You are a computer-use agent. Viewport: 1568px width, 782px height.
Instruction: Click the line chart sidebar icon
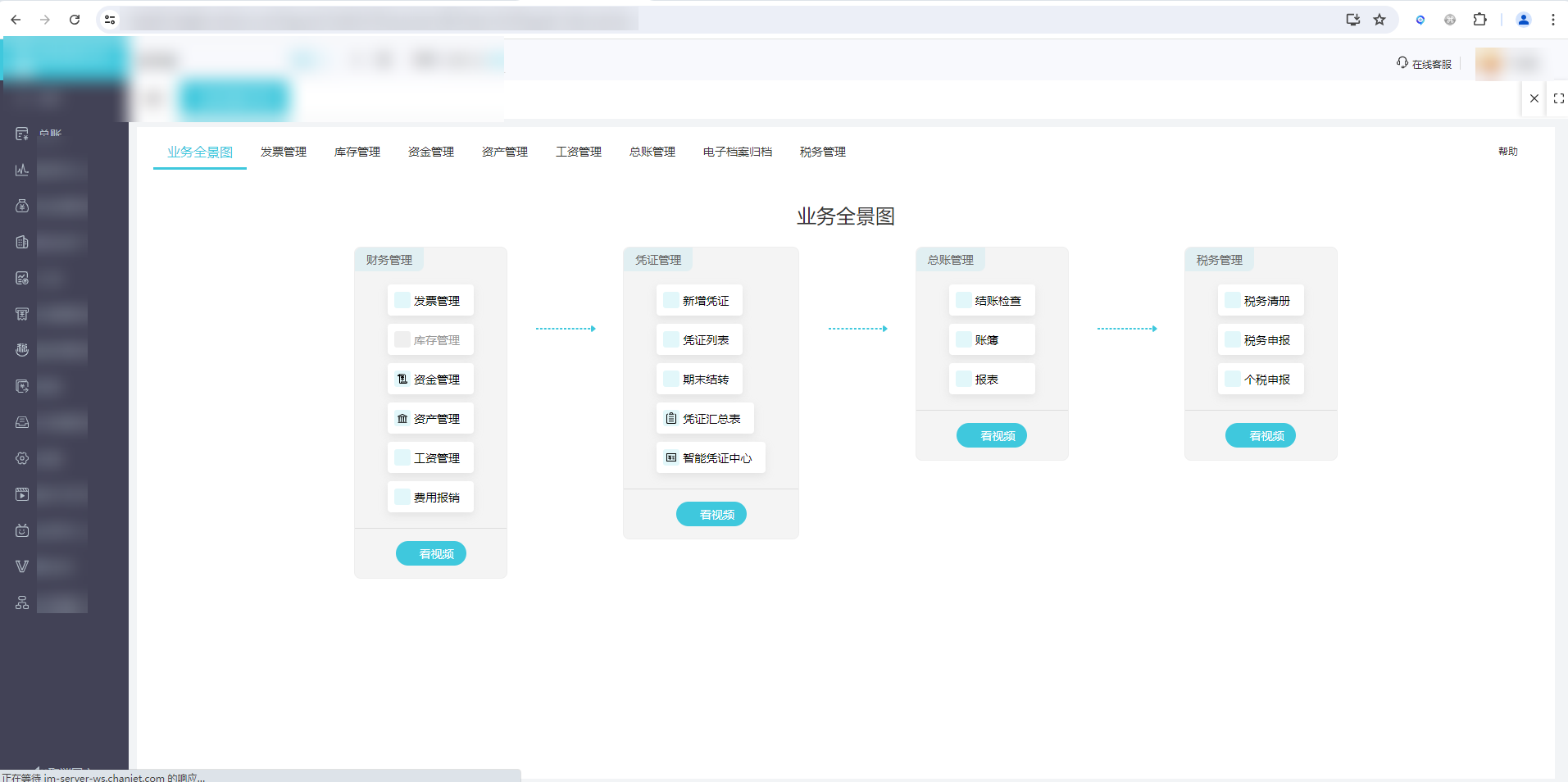tap(22, 170)
